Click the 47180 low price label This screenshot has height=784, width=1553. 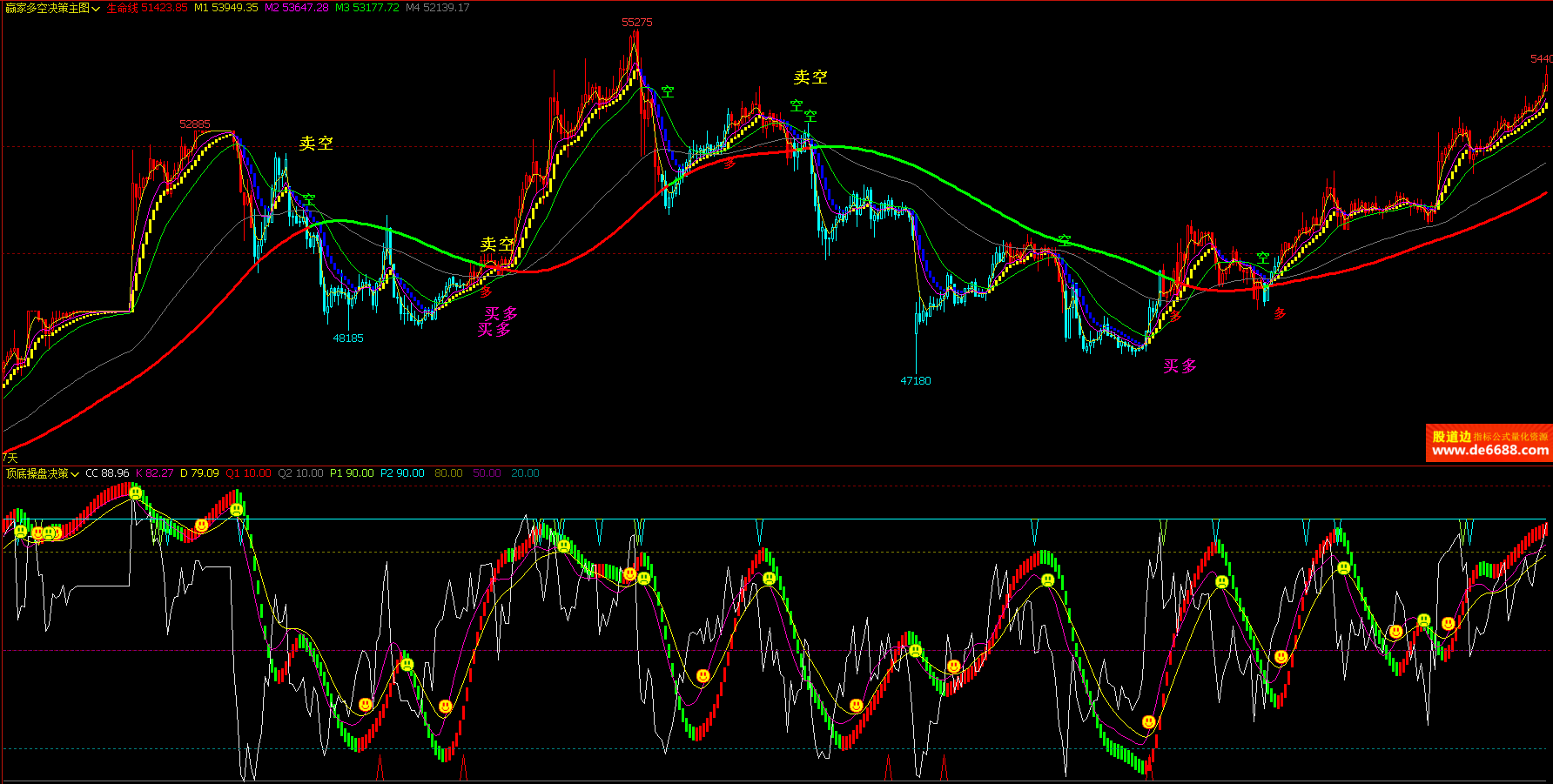[915, 381]
